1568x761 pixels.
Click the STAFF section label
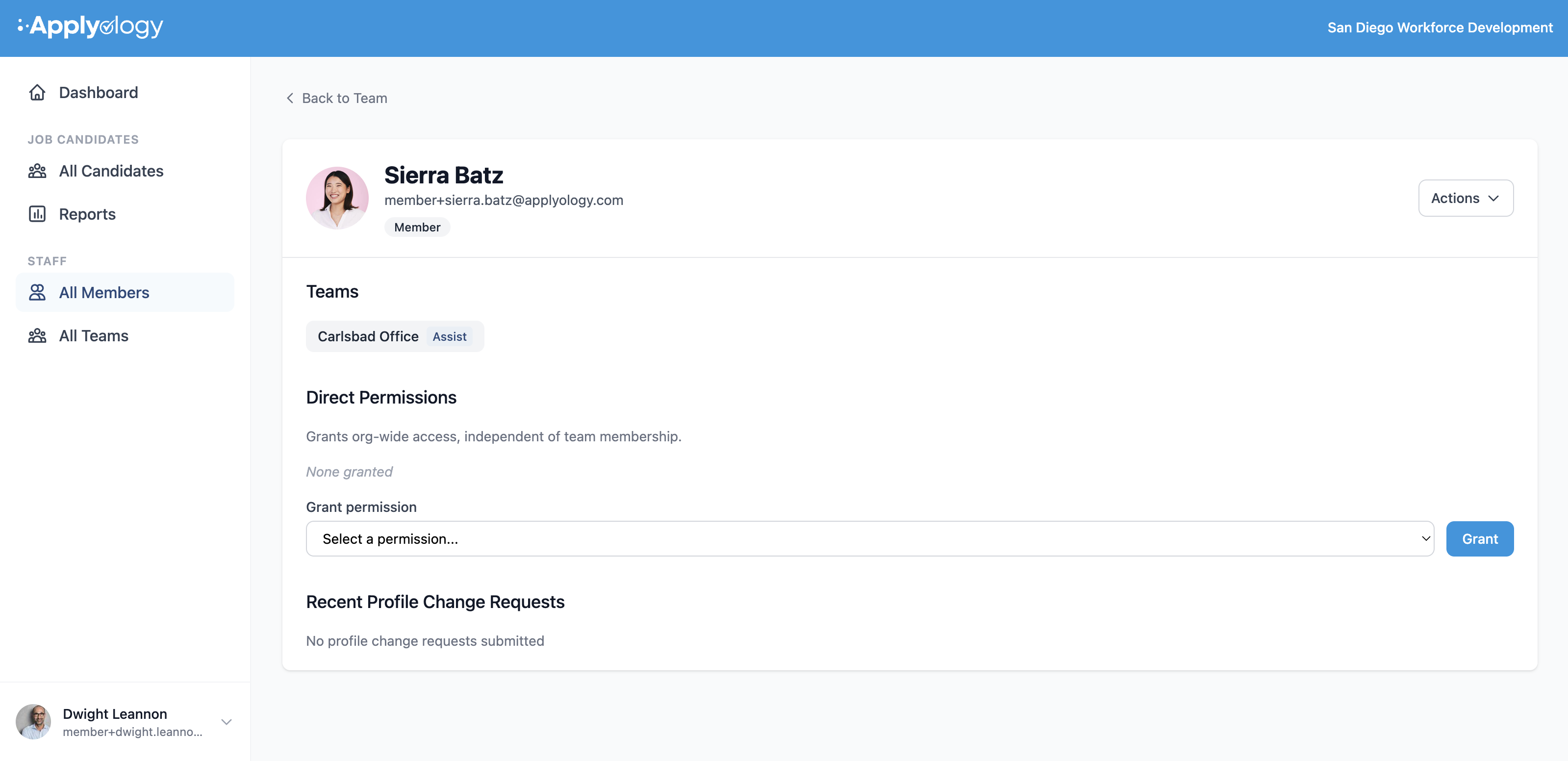(x=47, y=261)
